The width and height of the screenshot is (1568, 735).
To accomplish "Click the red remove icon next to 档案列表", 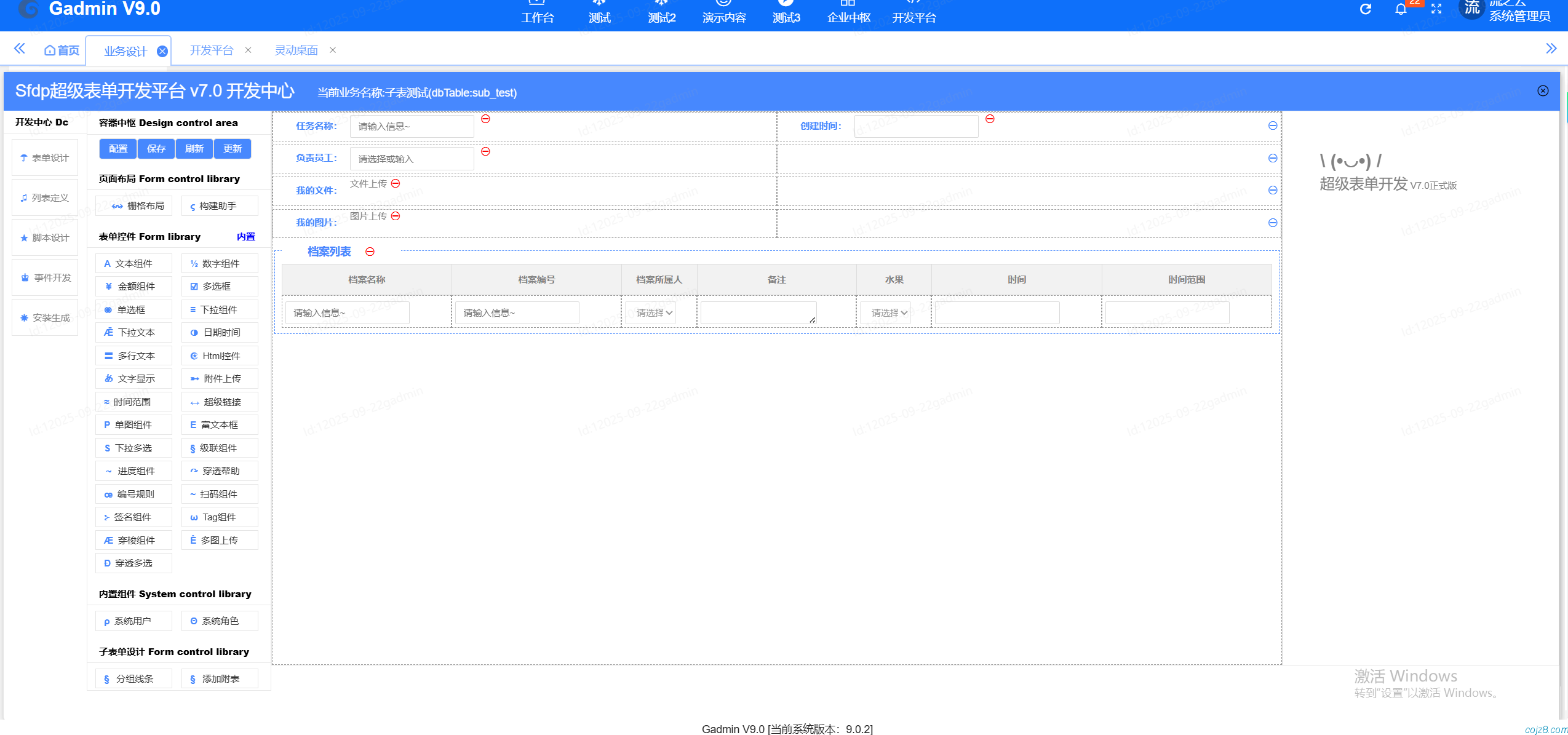I will pos(370,252).
